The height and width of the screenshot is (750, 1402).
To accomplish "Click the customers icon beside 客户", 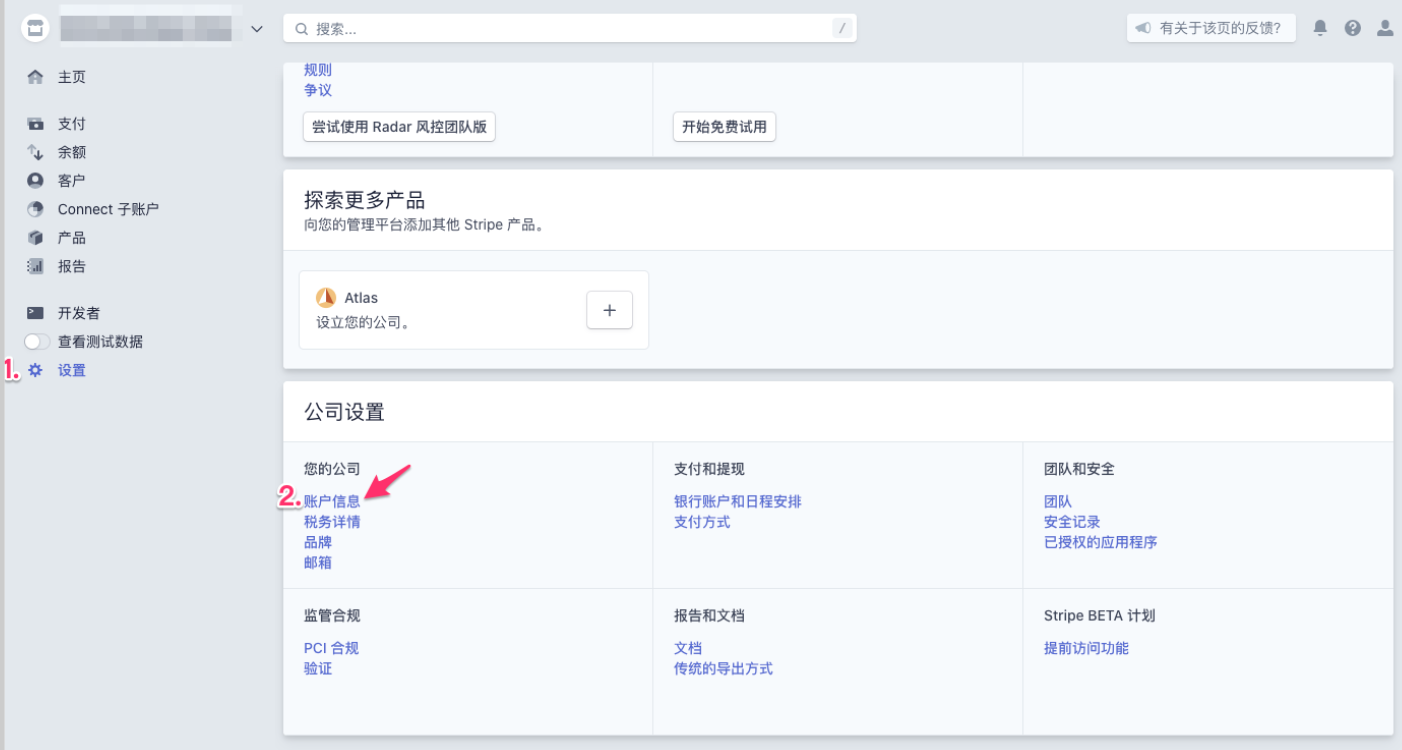I will click(x=36, y=181).
